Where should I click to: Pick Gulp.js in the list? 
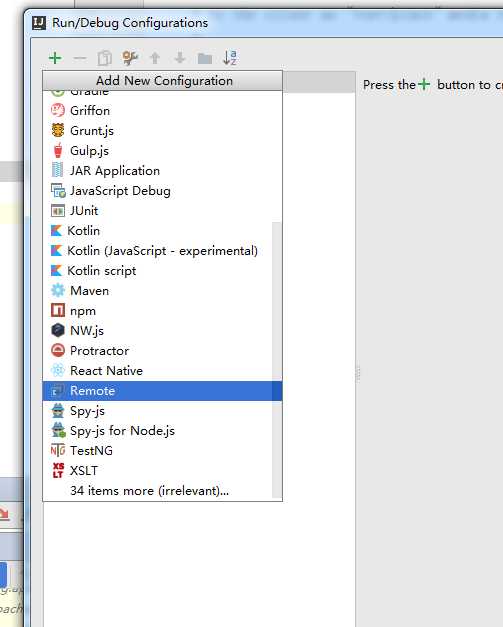tap(162, 150)
